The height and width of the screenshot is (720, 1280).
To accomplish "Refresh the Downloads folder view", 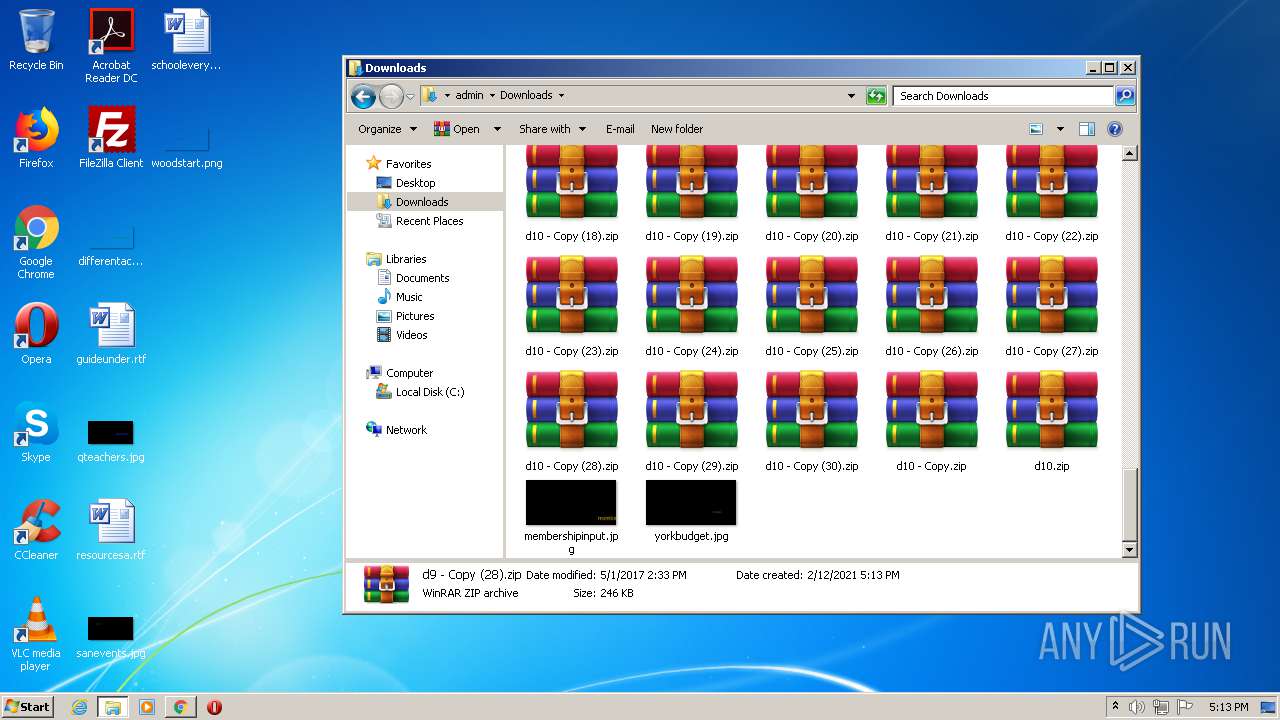I will 876,96.
